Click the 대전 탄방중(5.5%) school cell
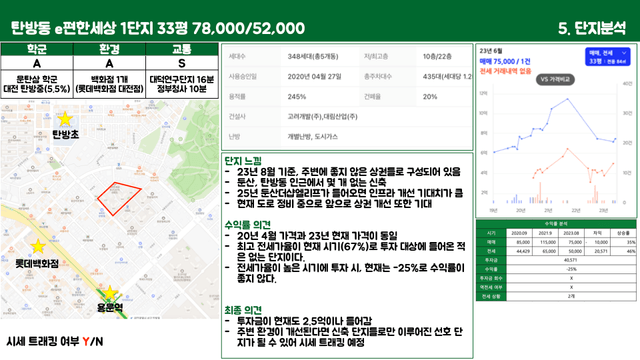640x360 pixels. 37,84
